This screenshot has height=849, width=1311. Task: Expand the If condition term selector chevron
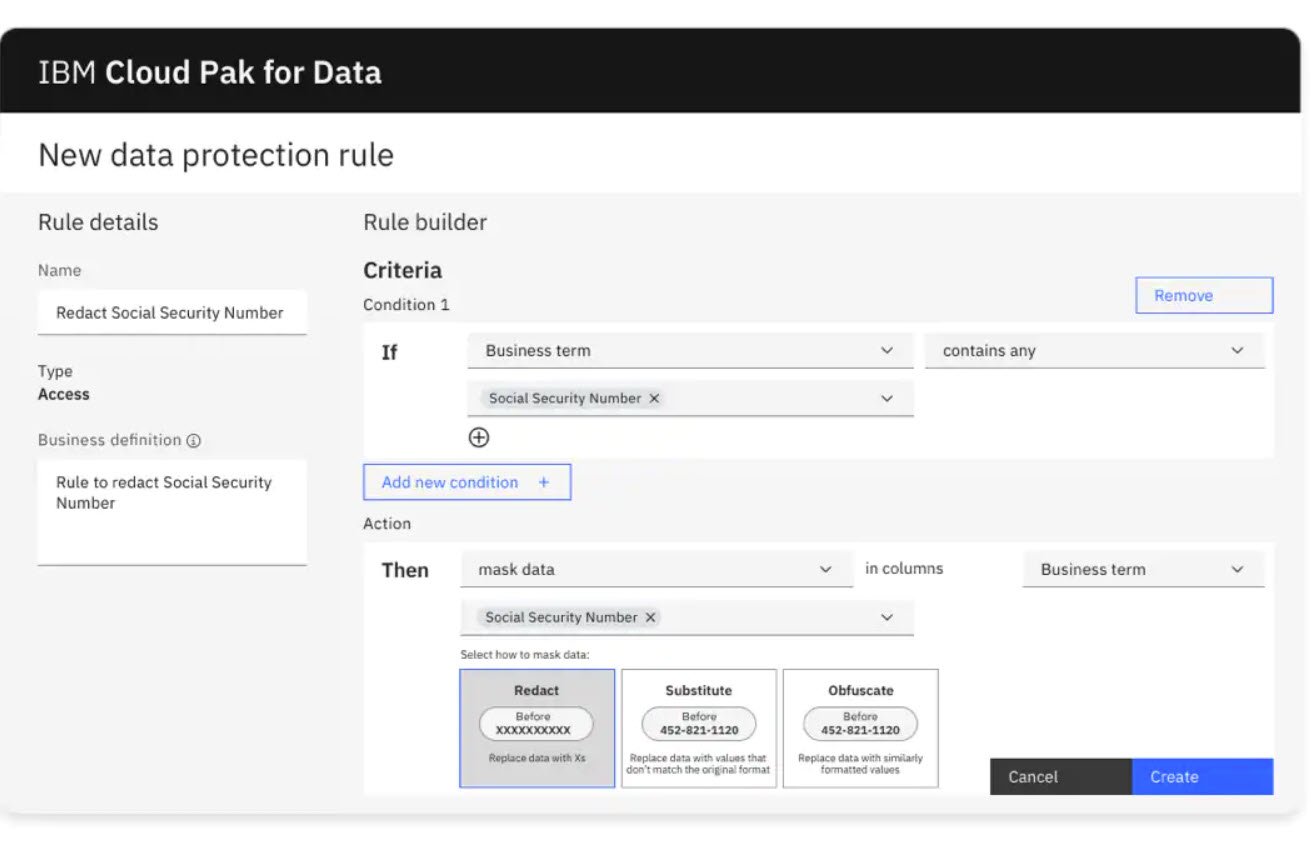(886, 398)
